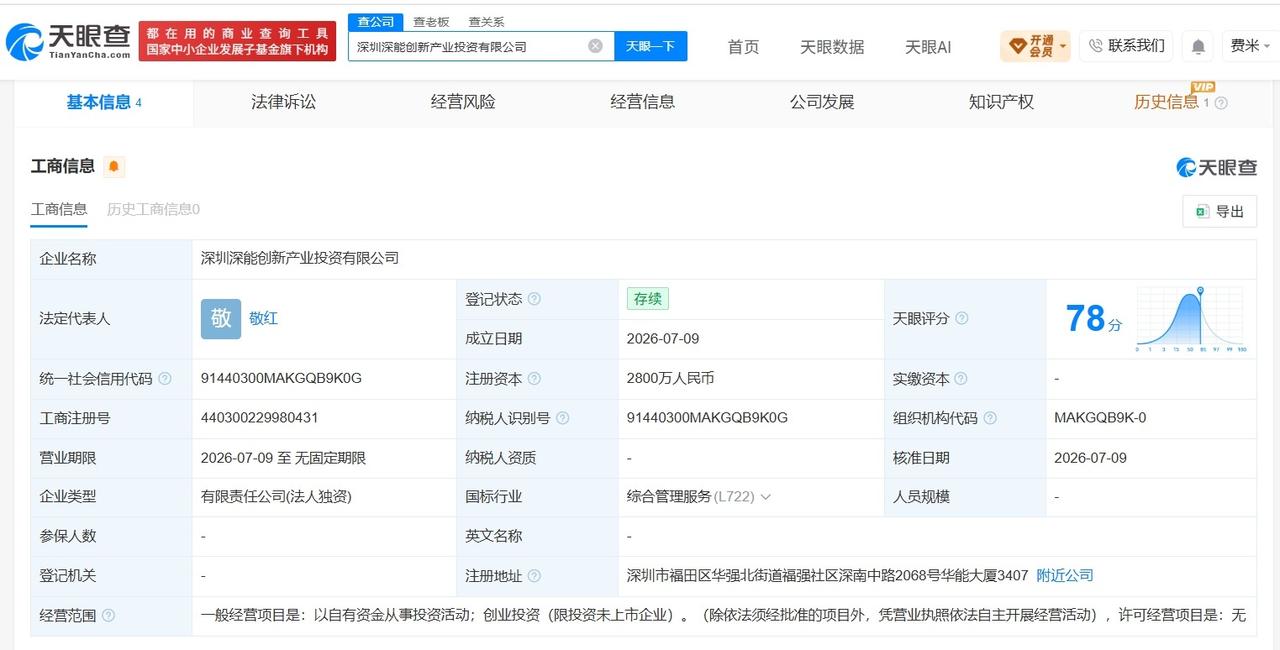
Task: Select registration number 440300229980431
Action: pos(260,418)
